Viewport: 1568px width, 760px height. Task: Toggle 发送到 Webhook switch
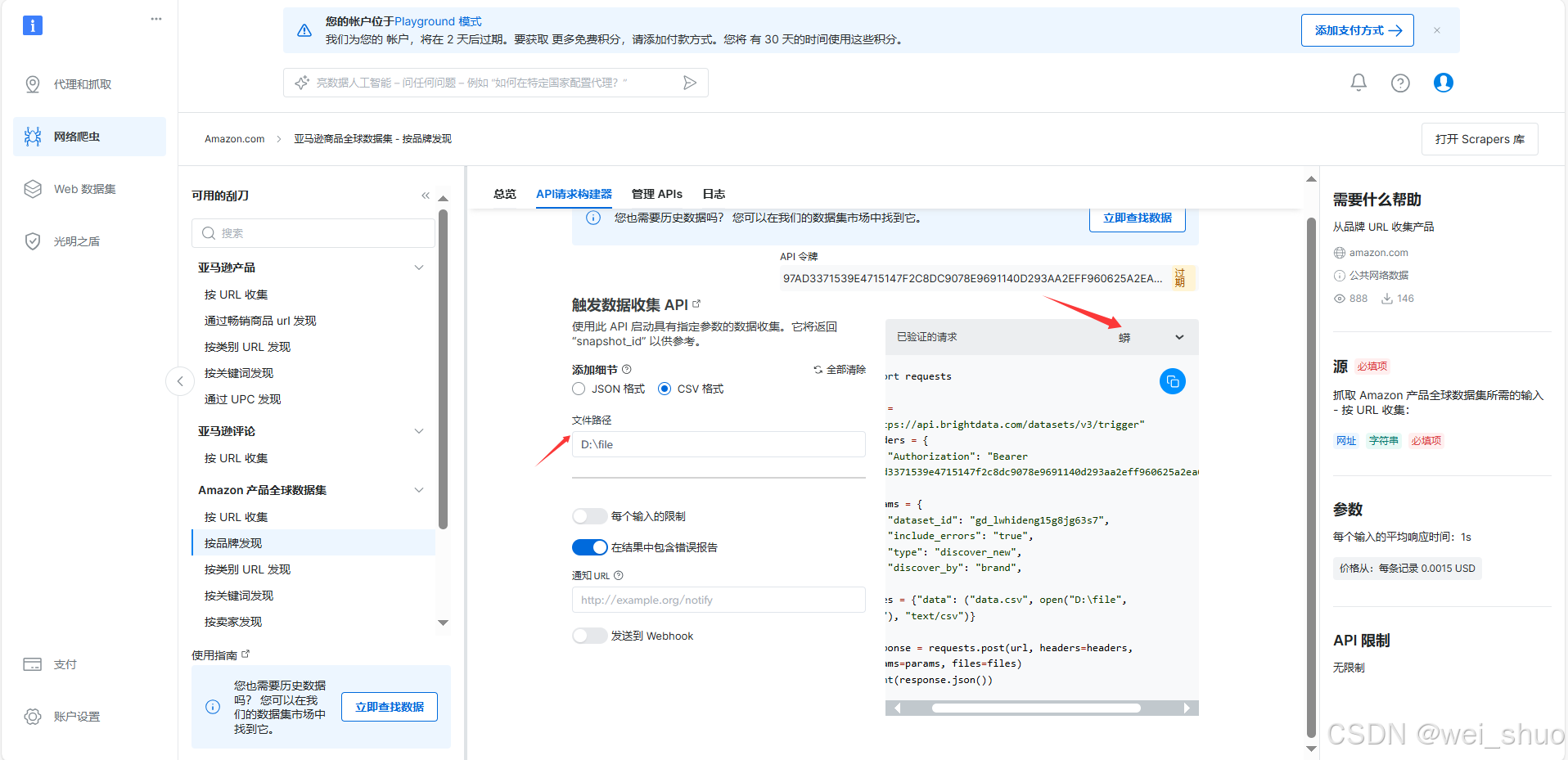tap(589, 636)
